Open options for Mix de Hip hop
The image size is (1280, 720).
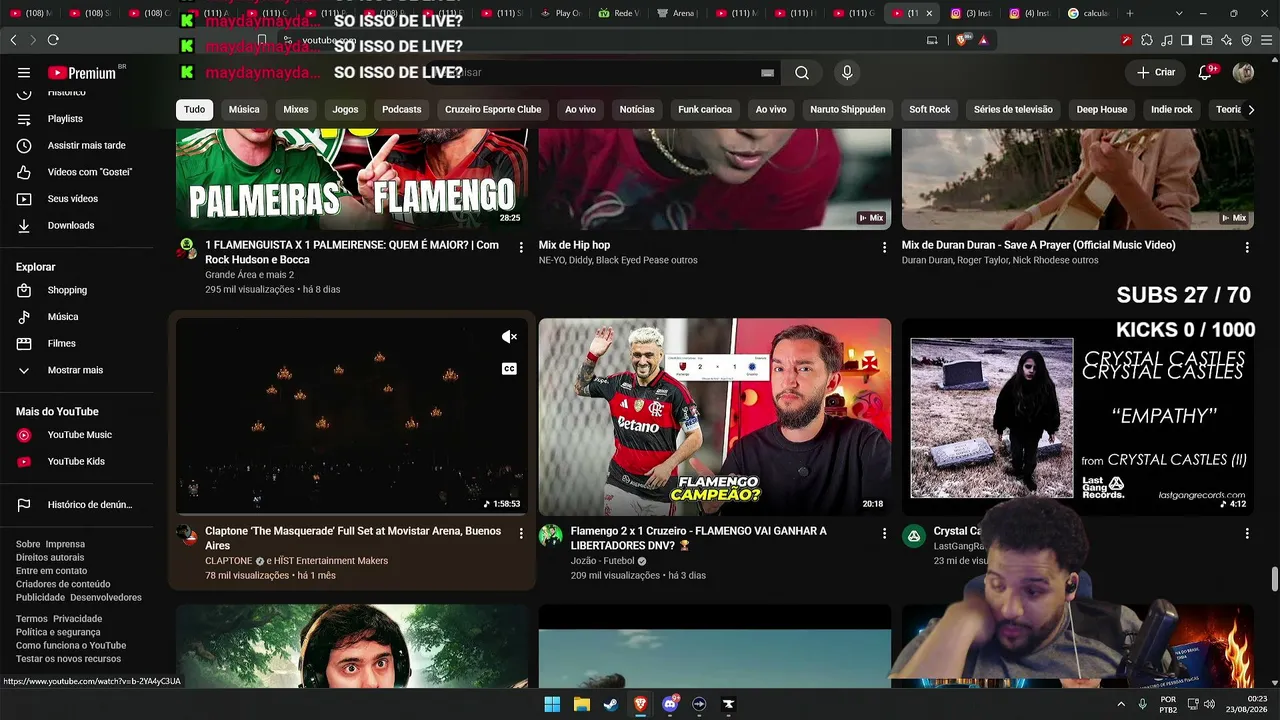(x=884, y=247)
